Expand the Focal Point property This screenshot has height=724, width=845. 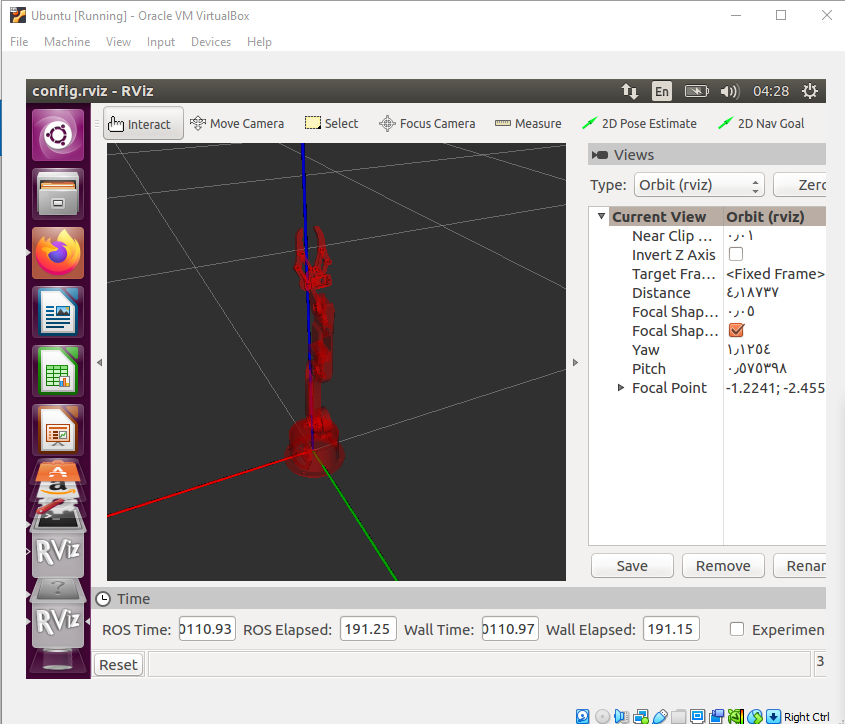pos(621,388)
